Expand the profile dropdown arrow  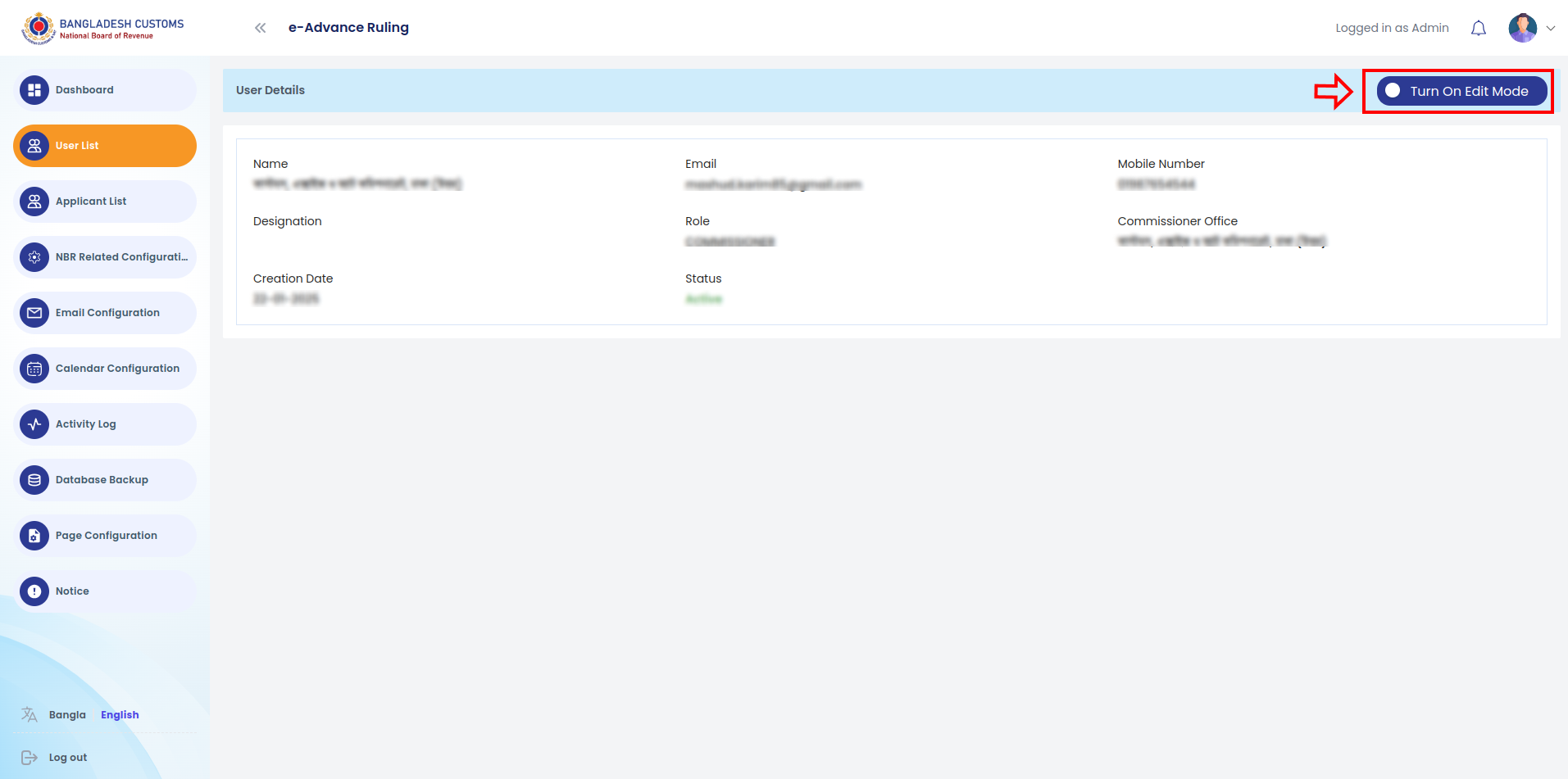(x=1551, y=28)
